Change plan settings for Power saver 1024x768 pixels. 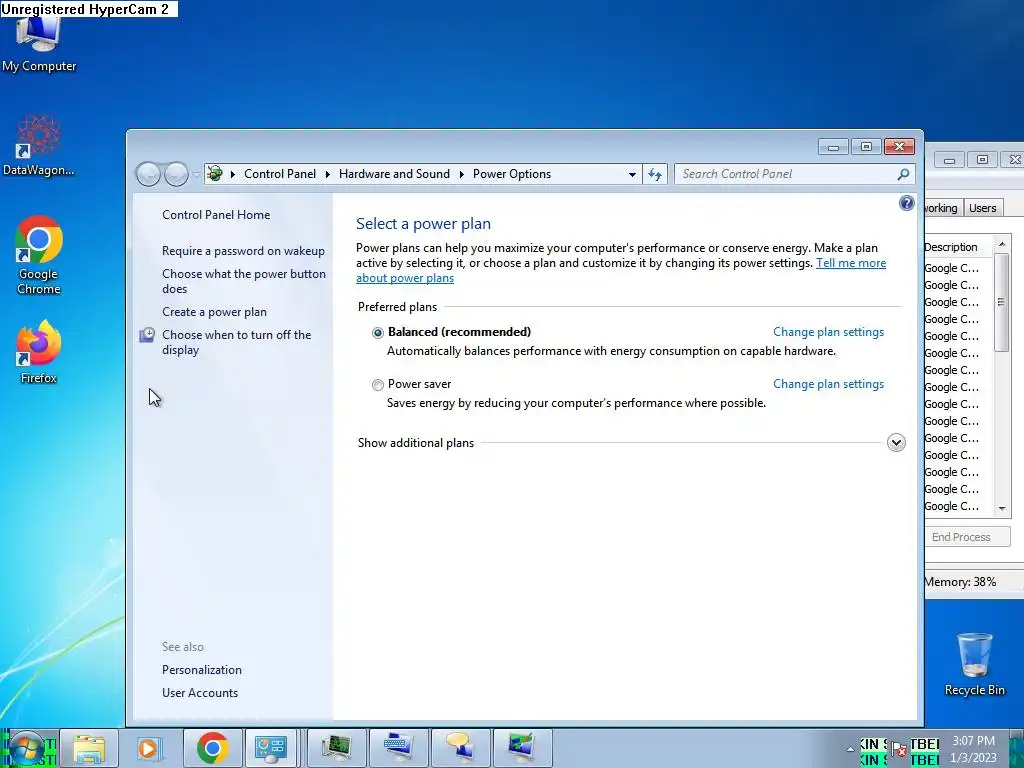(x=828, y=384)
